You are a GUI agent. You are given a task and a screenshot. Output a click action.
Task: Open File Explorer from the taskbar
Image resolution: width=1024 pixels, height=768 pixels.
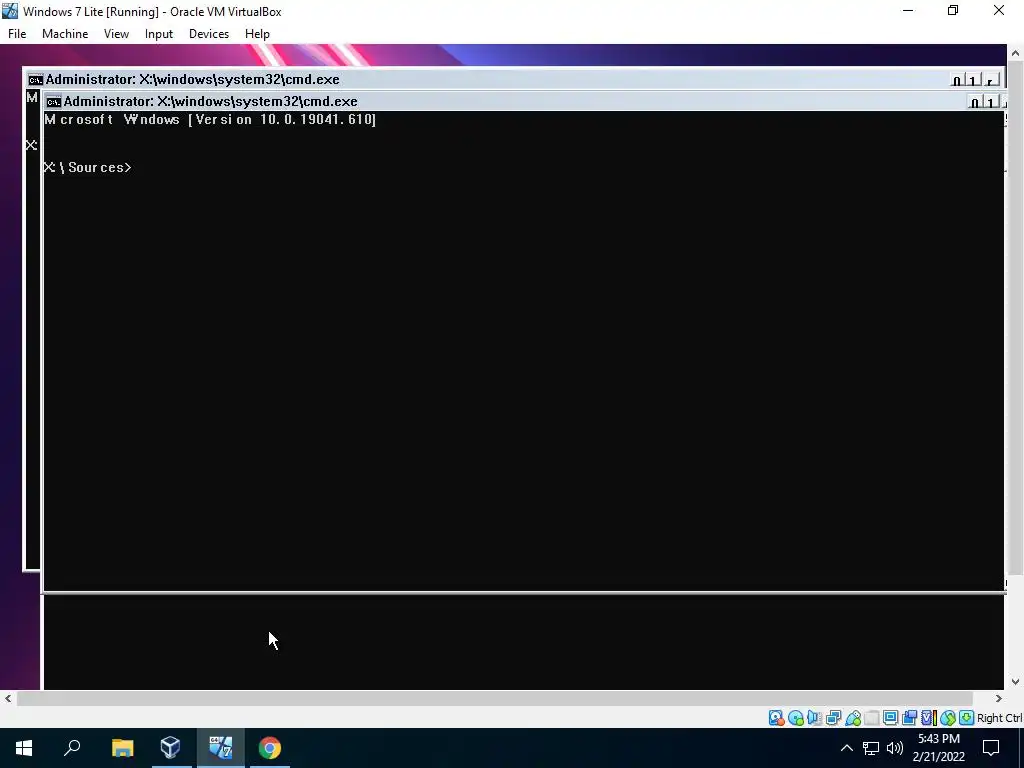pyautogui.click(x=122, y=748)
